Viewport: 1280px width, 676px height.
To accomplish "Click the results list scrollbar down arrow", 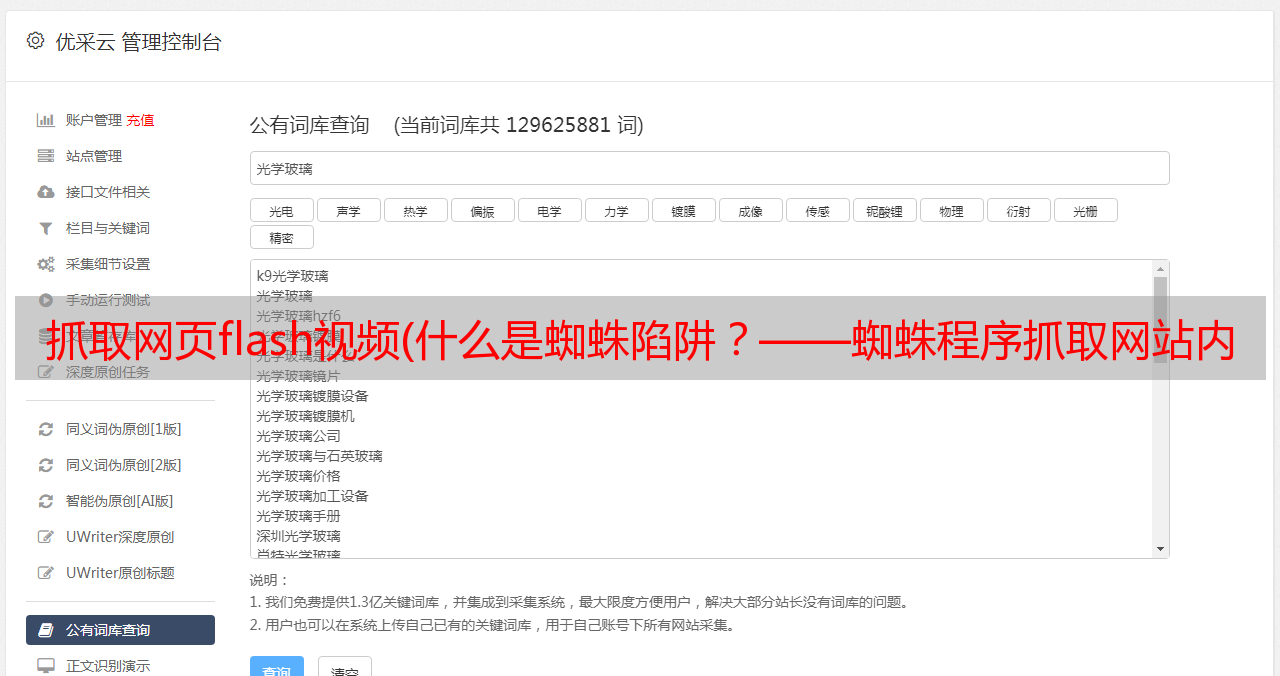I will [1160, 549].
